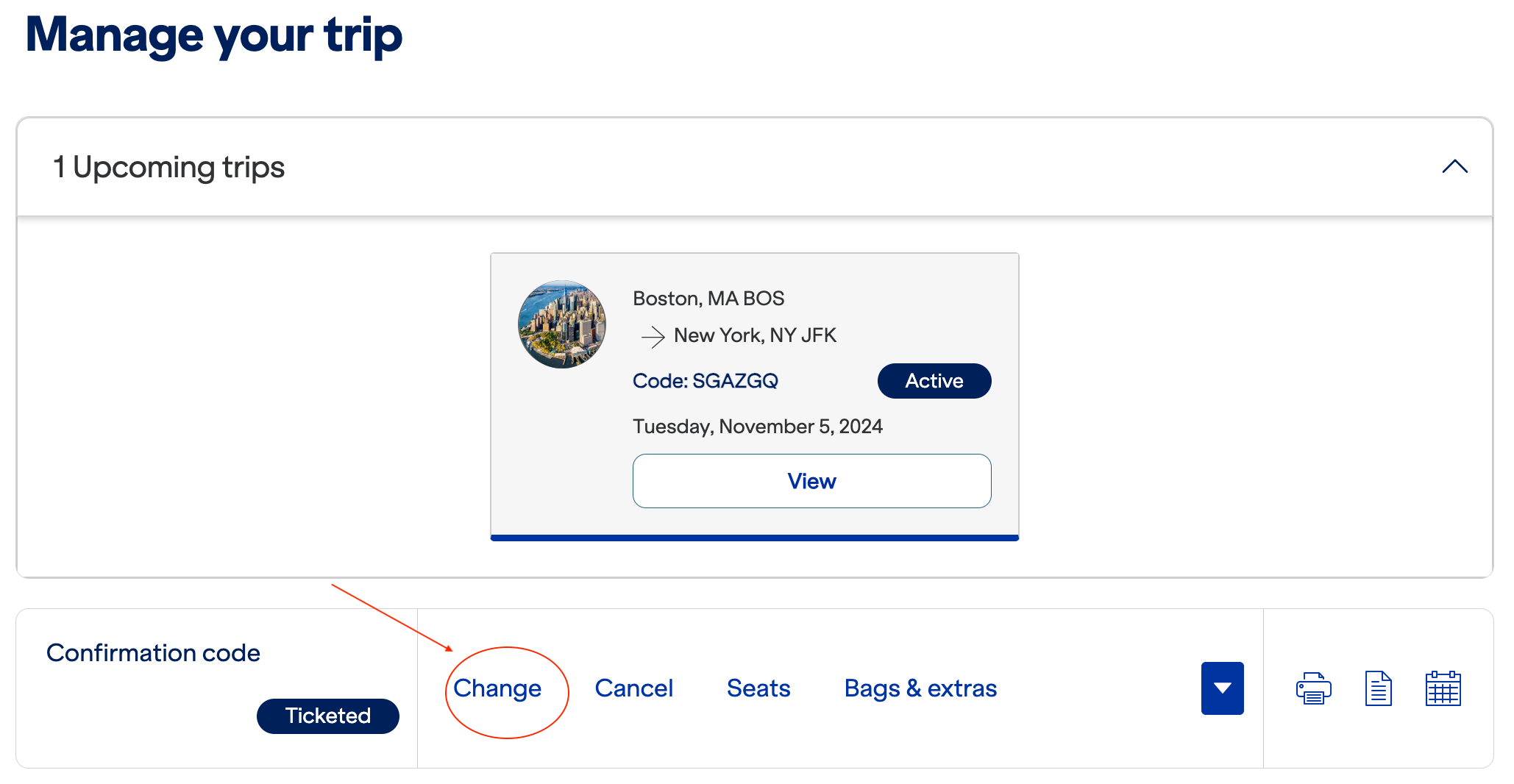Screen dimensions: 1514x784
Task: Open the blue dropdown arrow menu
Action: click(x=1222, y=688)
